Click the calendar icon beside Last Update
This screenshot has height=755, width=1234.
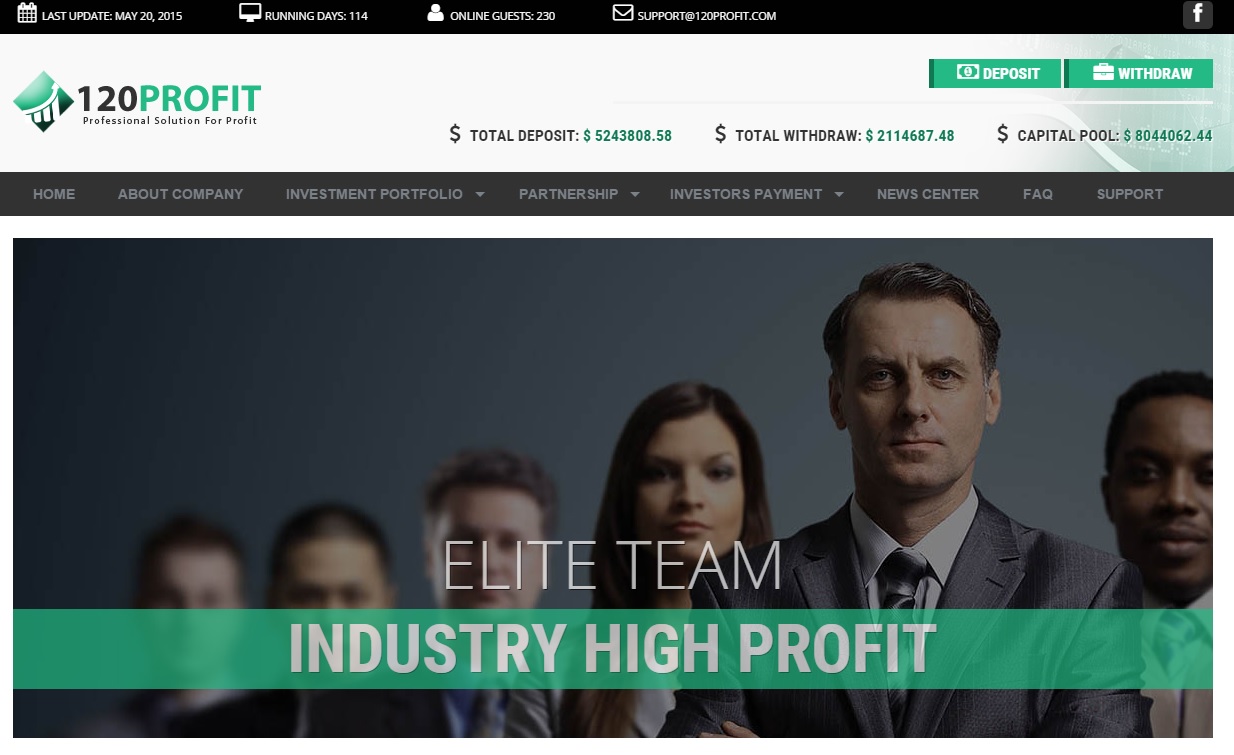pos(27,14)
